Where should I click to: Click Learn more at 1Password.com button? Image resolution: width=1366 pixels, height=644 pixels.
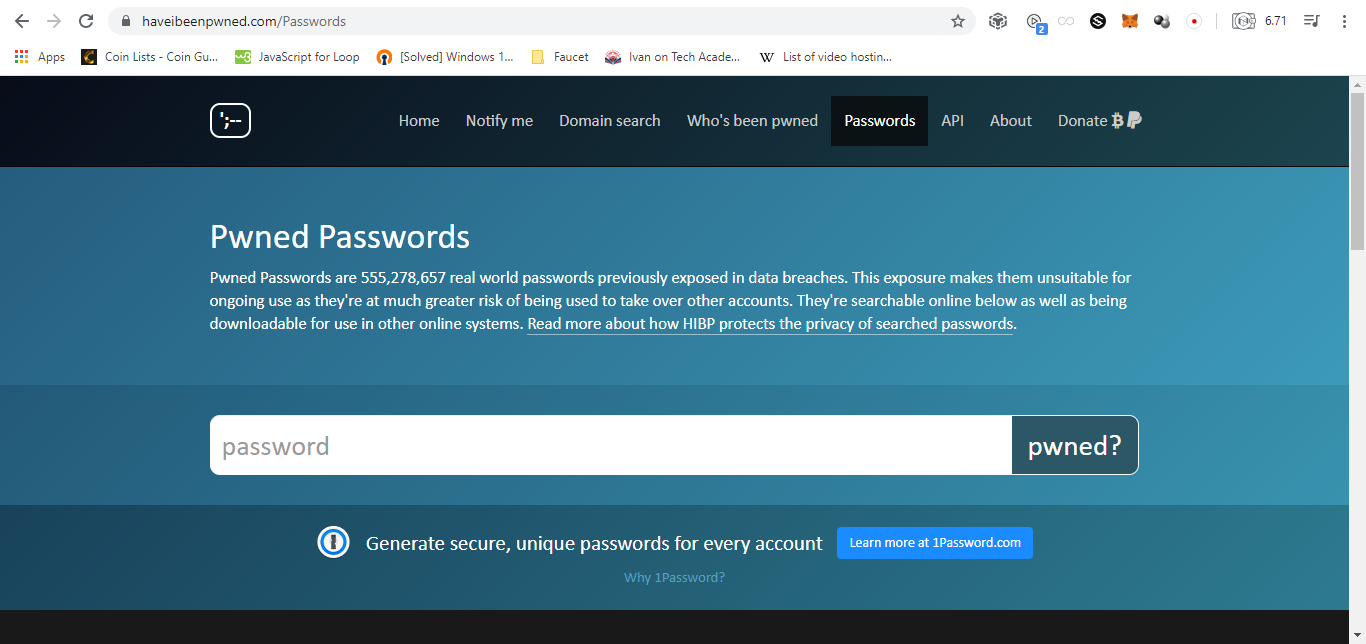pyautogui.click(x=935, y=543)
